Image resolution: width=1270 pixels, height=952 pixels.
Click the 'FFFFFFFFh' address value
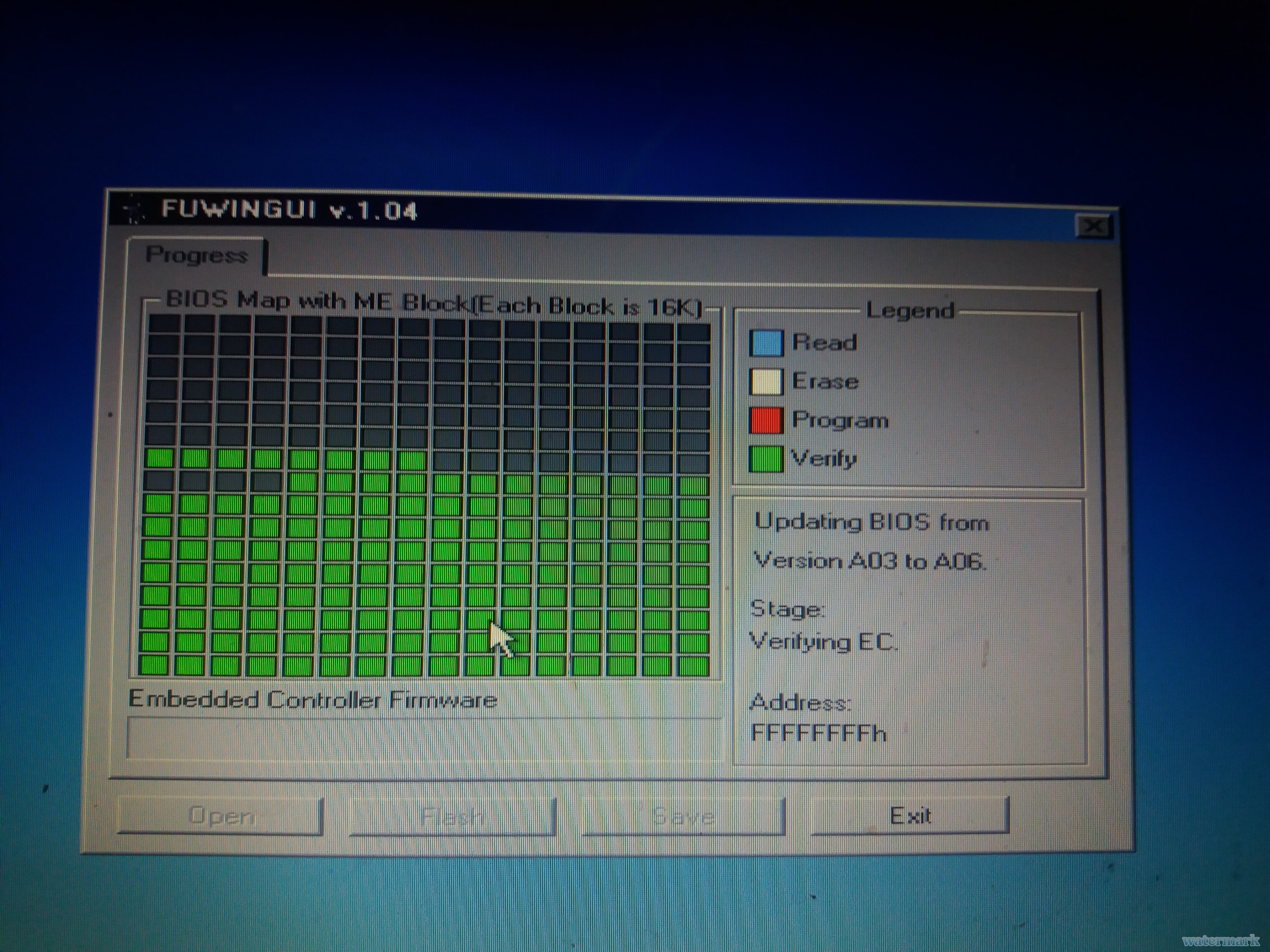click(819, 733)
